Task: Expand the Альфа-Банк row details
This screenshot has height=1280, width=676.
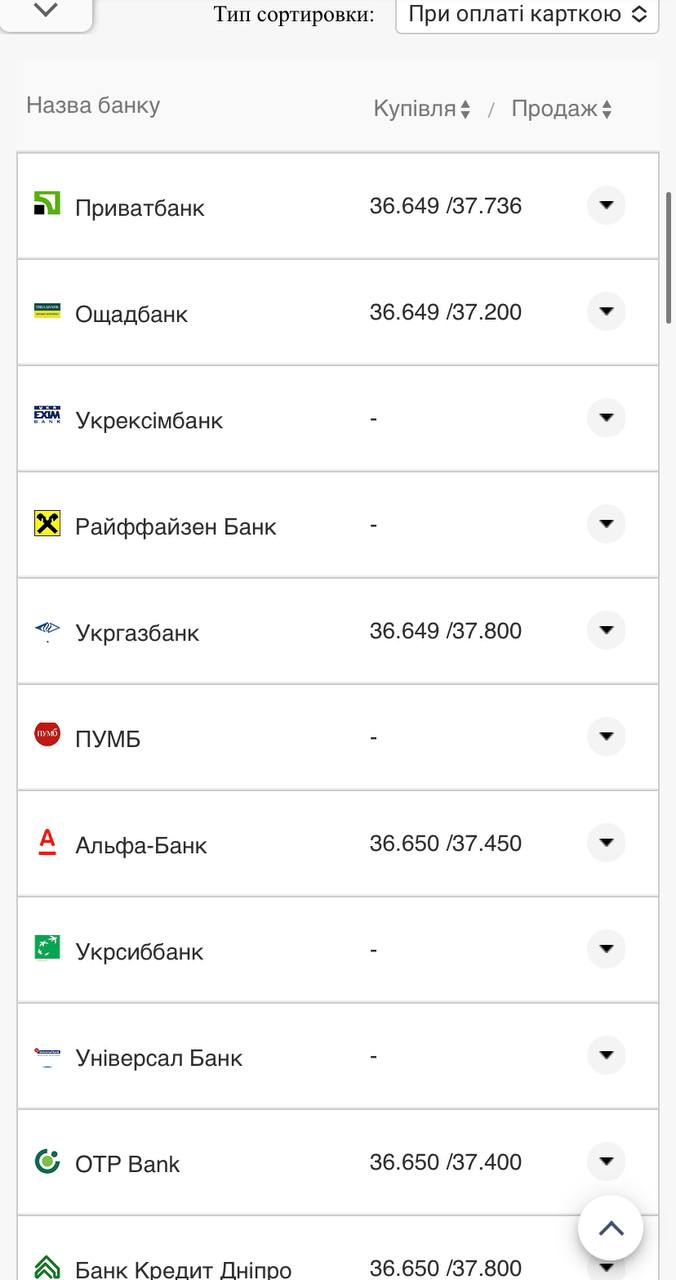Action: tap(606, 843)
